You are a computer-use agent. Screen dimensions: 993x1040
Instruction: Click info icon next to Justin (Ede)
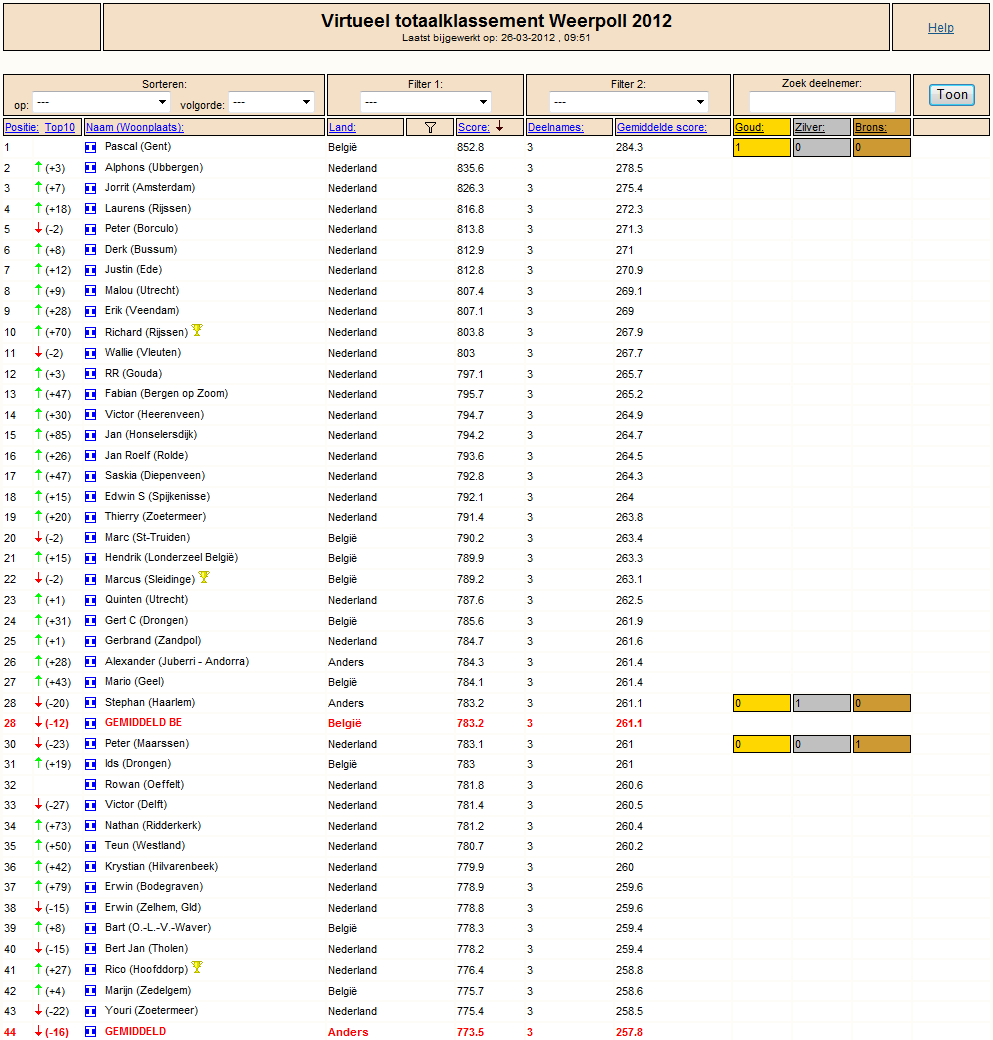tap(90, 271)
